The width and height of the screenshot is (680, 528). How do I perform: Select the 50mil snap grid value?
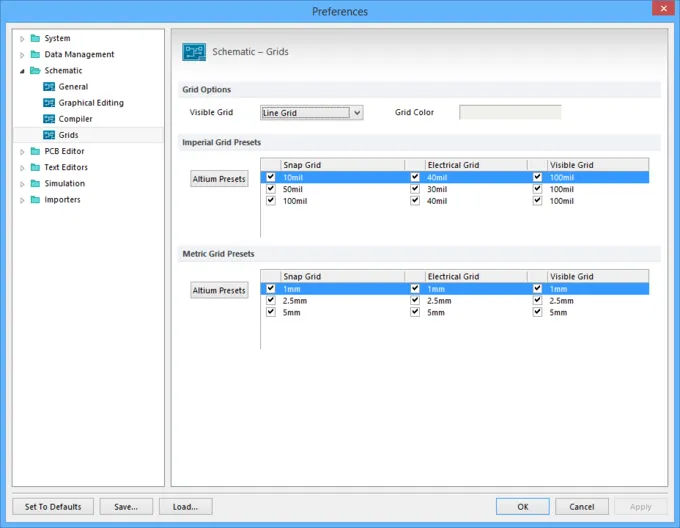[x=293, y=189]
